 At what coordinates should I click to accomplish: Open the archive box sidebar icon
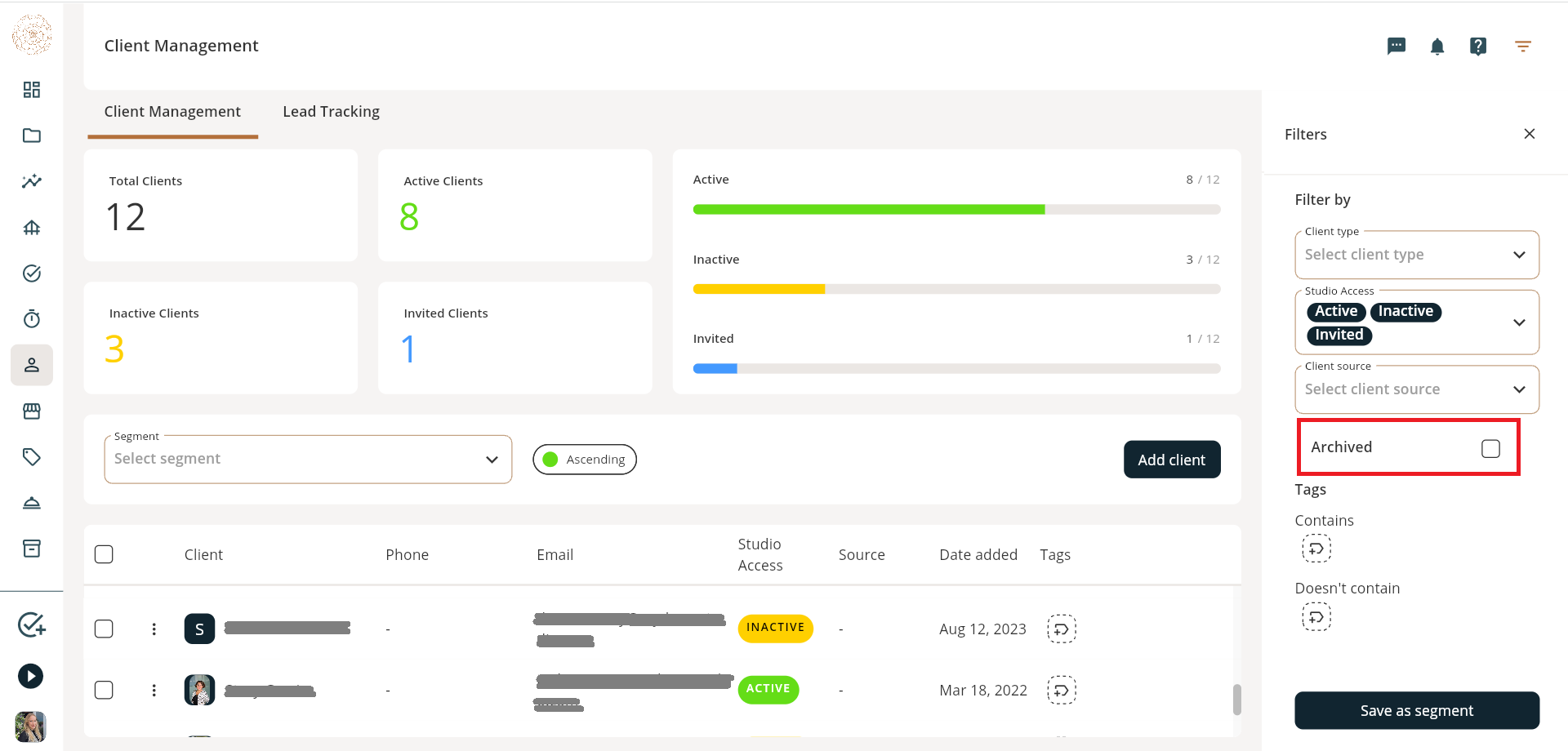click(32, 549)
